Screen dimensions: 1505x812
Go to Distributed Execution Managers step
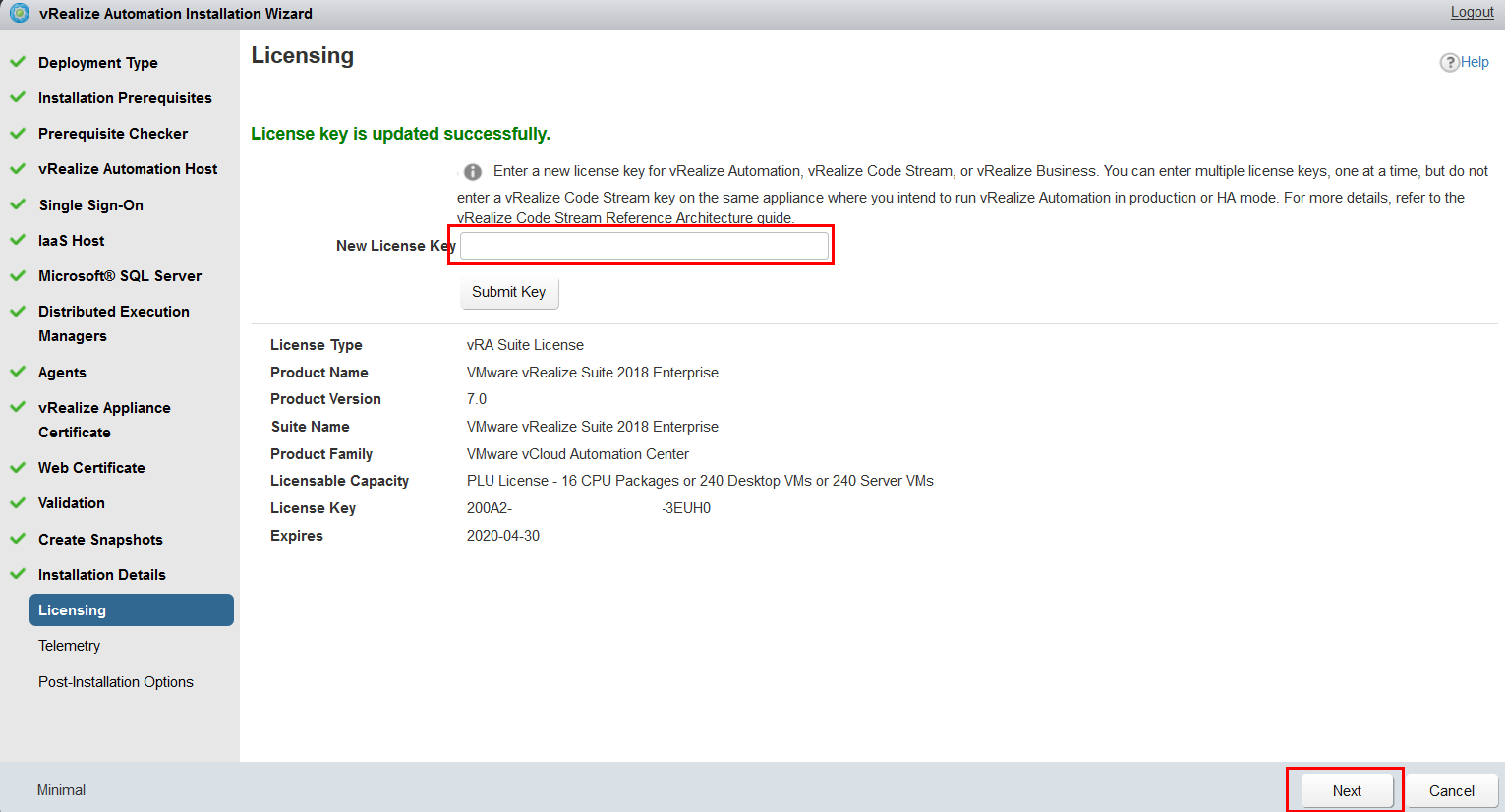coord(114,323)
